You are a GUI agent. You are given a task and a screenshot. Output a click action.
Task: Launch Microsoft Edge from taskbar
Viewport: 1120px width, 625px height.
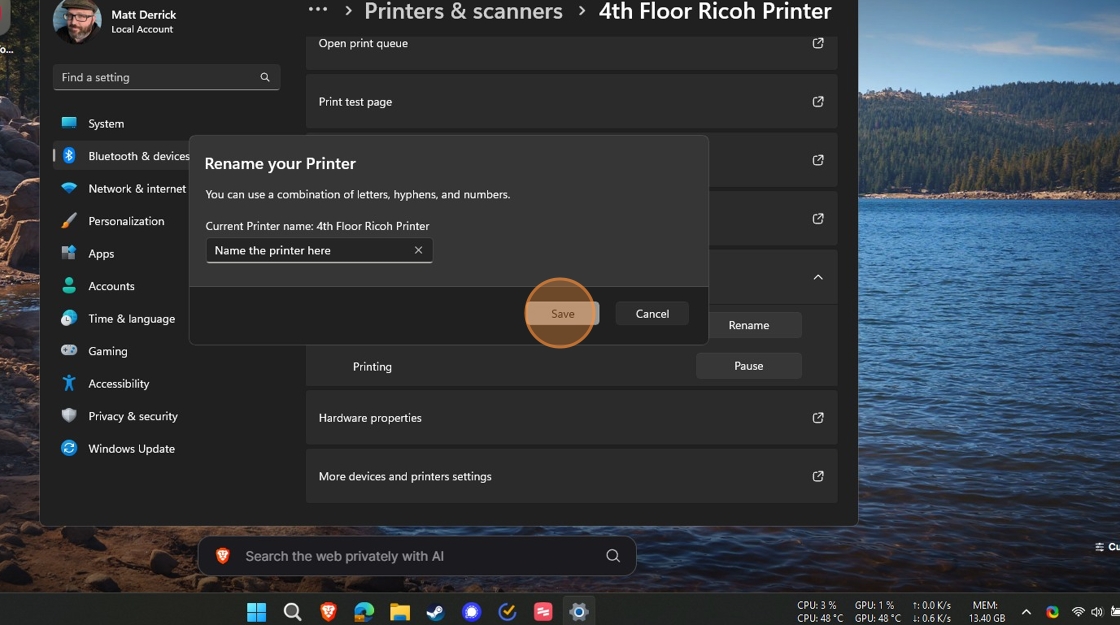click(x=364, y=611)
